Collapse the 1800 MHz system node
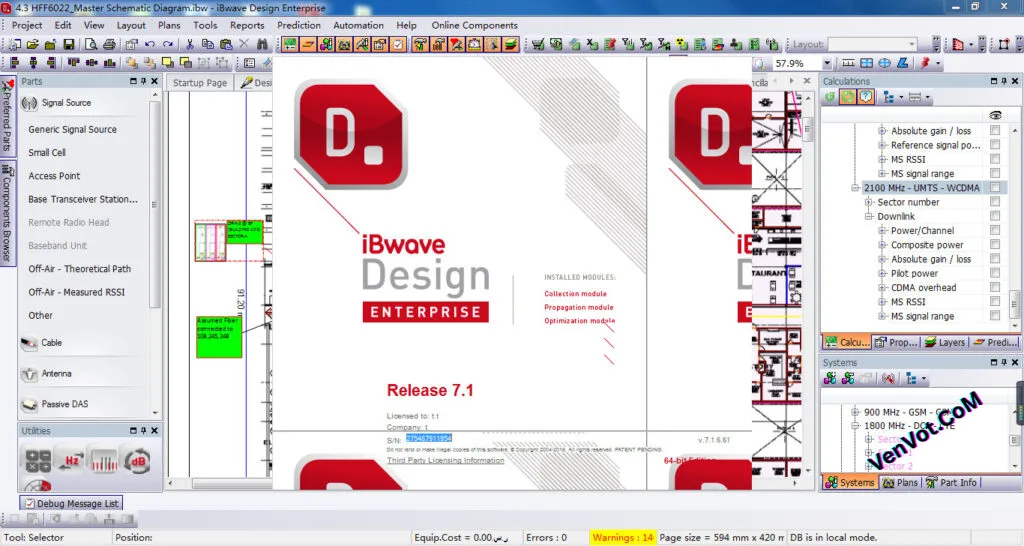1024x546 pixels. point(855,426)
